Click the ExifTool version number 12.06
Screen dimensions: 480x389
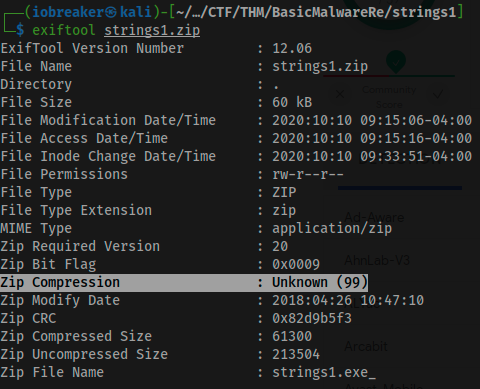[x=292, y=49]
